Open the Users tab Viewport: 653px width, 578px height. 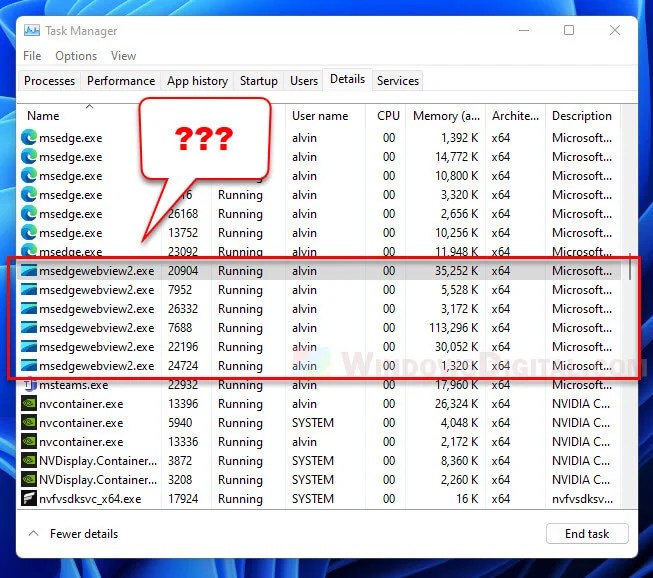304,81
